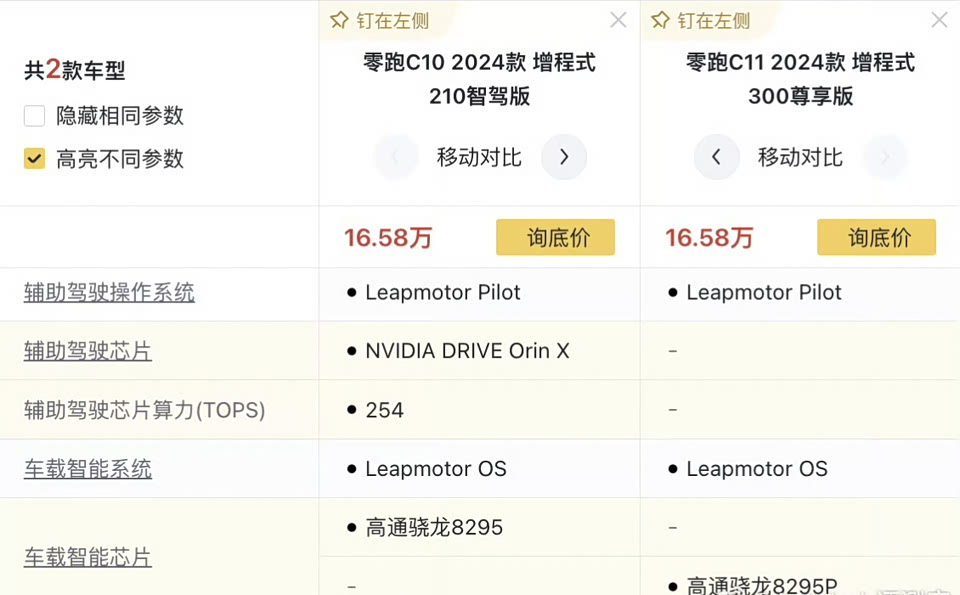Open 车载智能芯片 parameter link

[x=88, y=557]
